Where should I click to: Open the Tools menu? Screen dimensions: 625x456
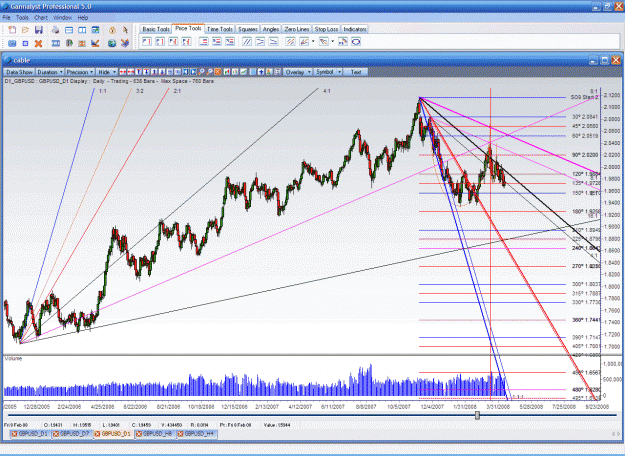coord(22,18)
